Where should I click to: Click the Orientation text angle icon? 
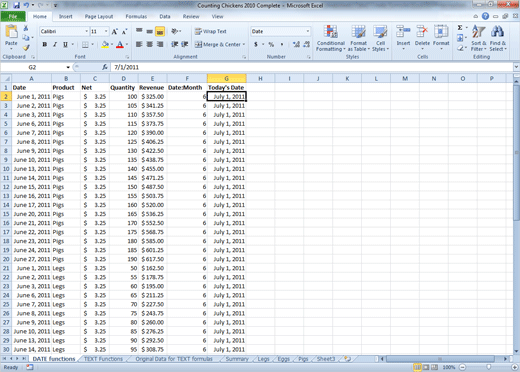coord(175,31)
